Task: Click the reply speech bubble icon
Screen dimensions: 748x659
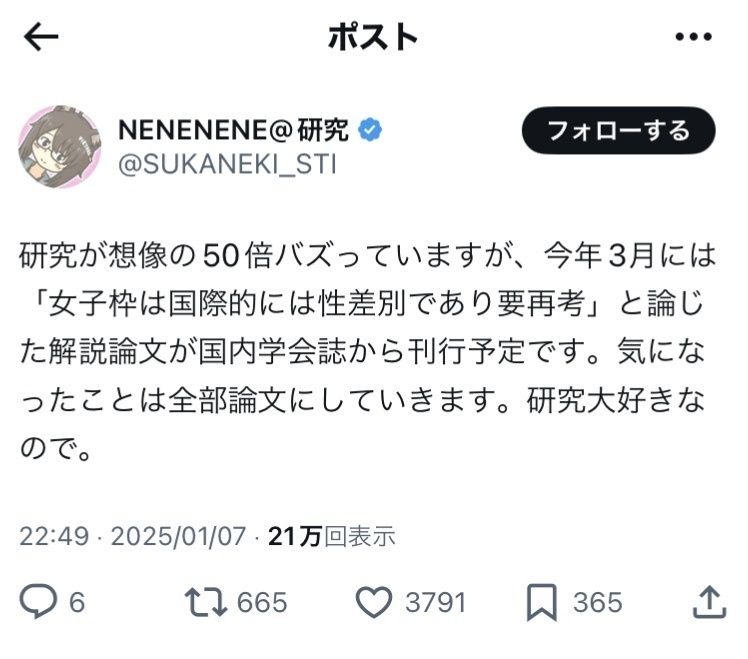Action: click(x=39, y=602)
